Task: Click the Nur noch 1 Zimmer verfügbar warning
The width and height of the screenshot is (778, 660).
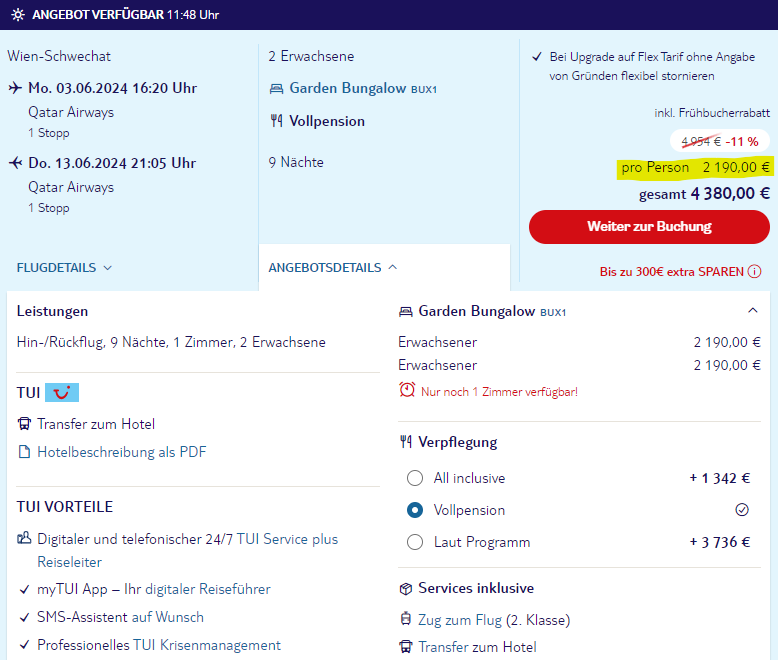Action: point(499,392)
